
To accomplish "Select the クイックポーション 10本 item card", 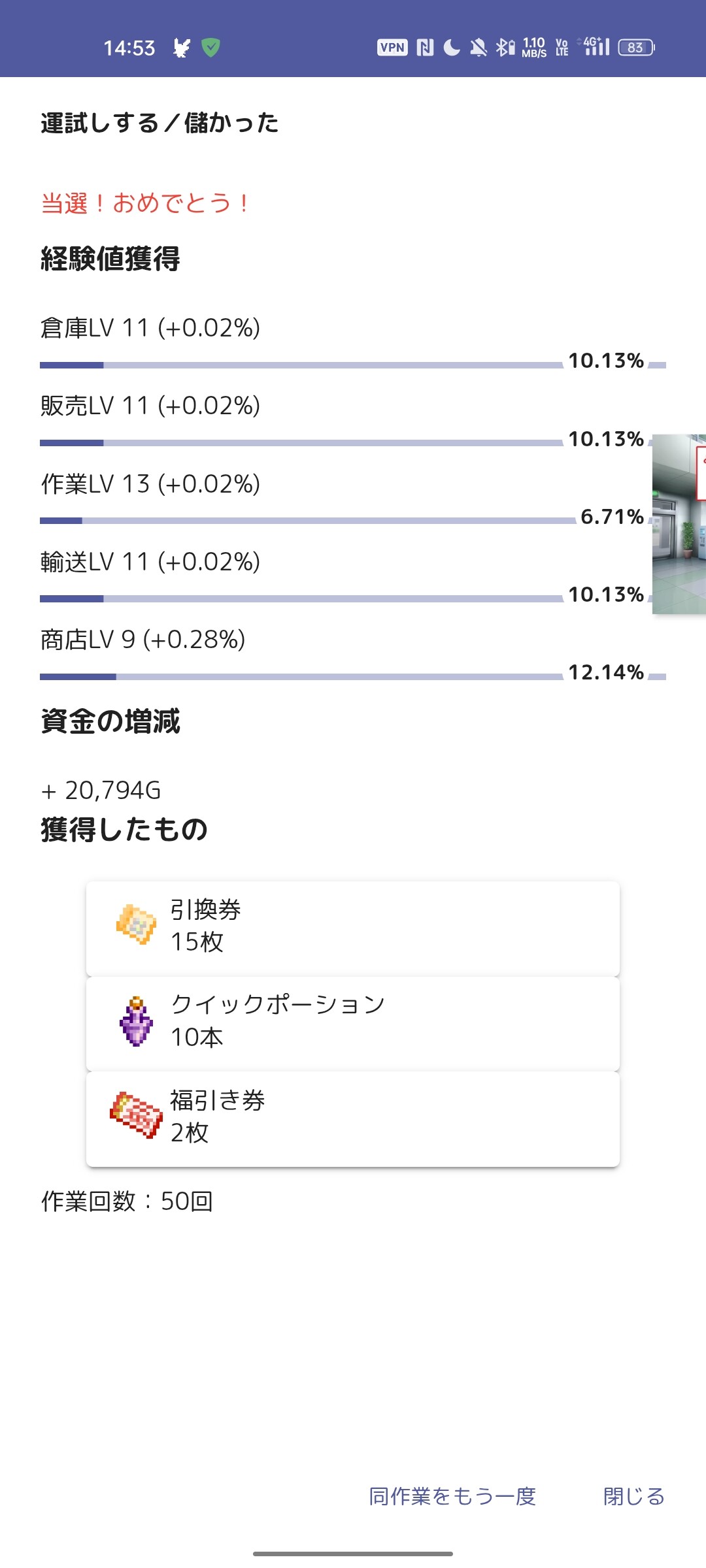I will click(x=353, y=1023).
